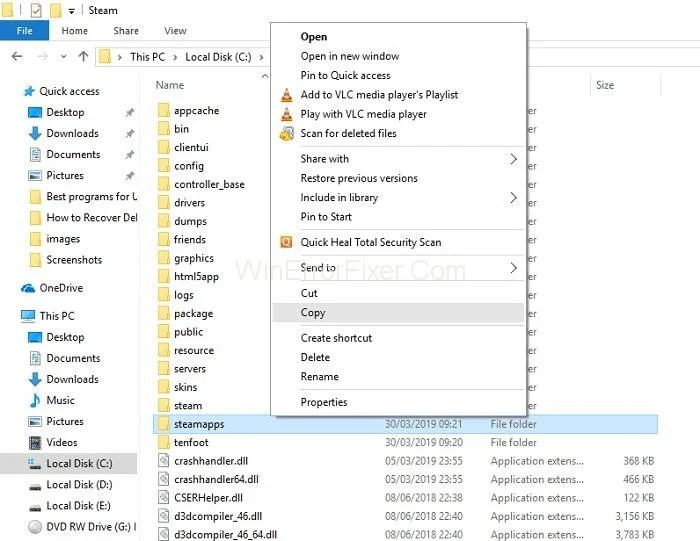Image resolution: width=700 pixels, height=541 pixels.
Task: Click the steamapps folder icon
Action: (164, 424)
